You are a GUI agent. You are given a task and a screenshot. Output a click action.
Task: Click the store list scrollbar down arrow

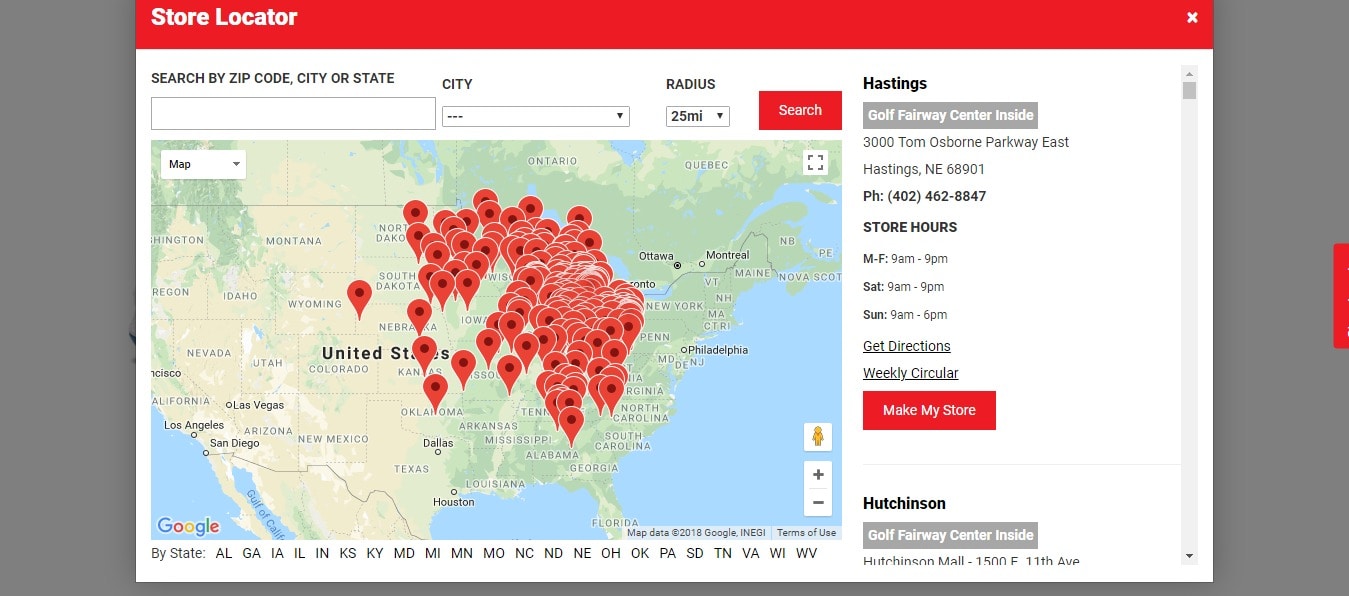1189,556
